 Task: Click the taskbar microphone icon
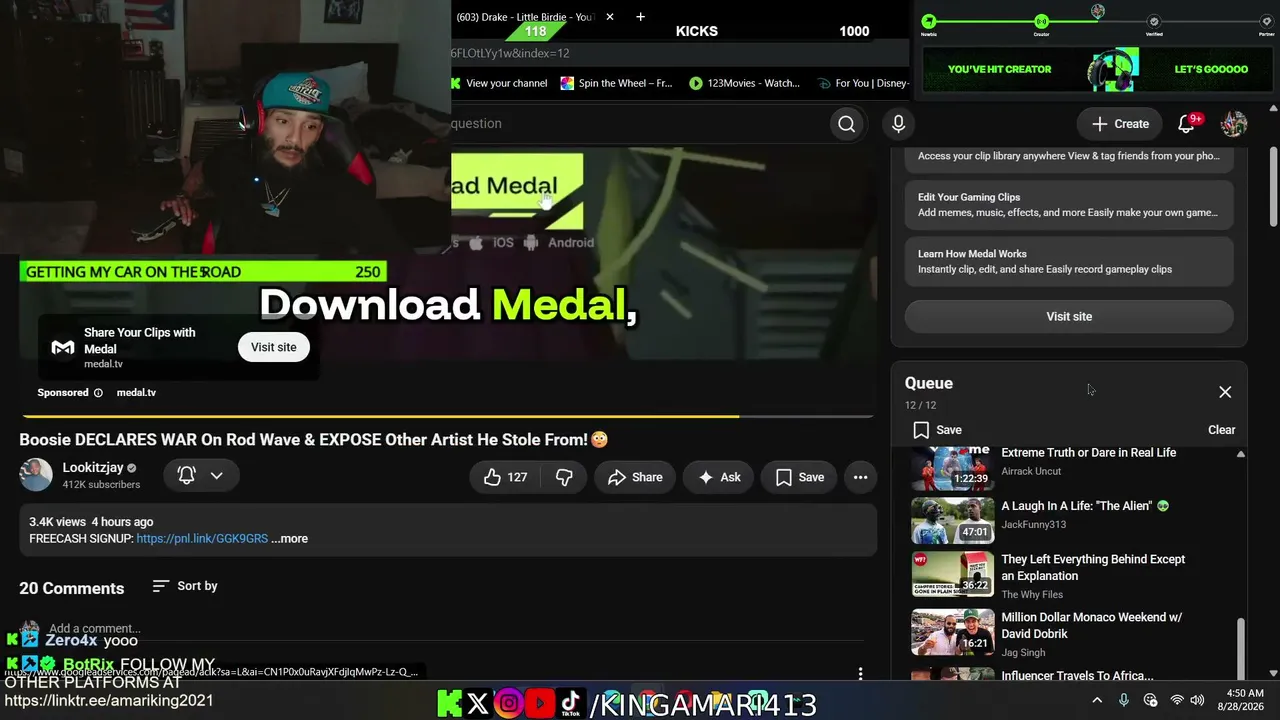1124,700
